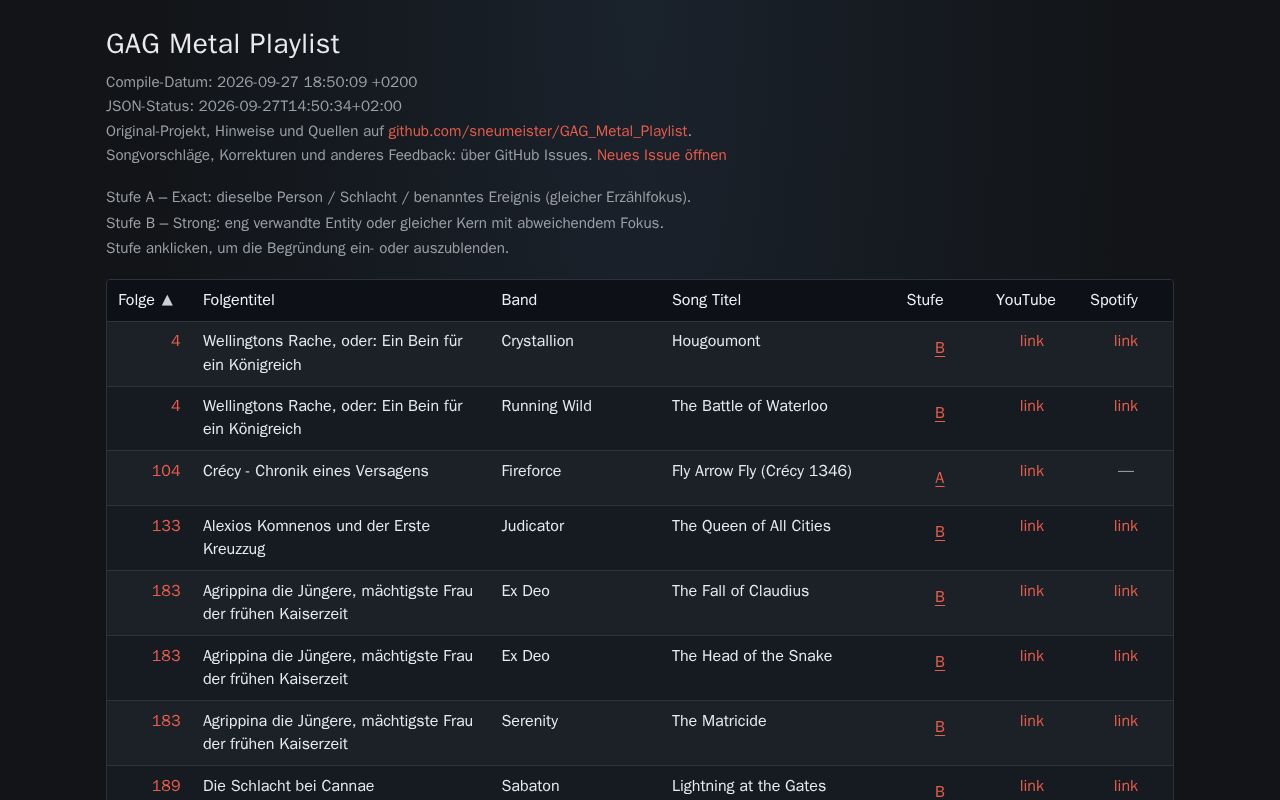1280x800 pixels.
Task: Sort by the Band column header
Action: tap(519, 300)
